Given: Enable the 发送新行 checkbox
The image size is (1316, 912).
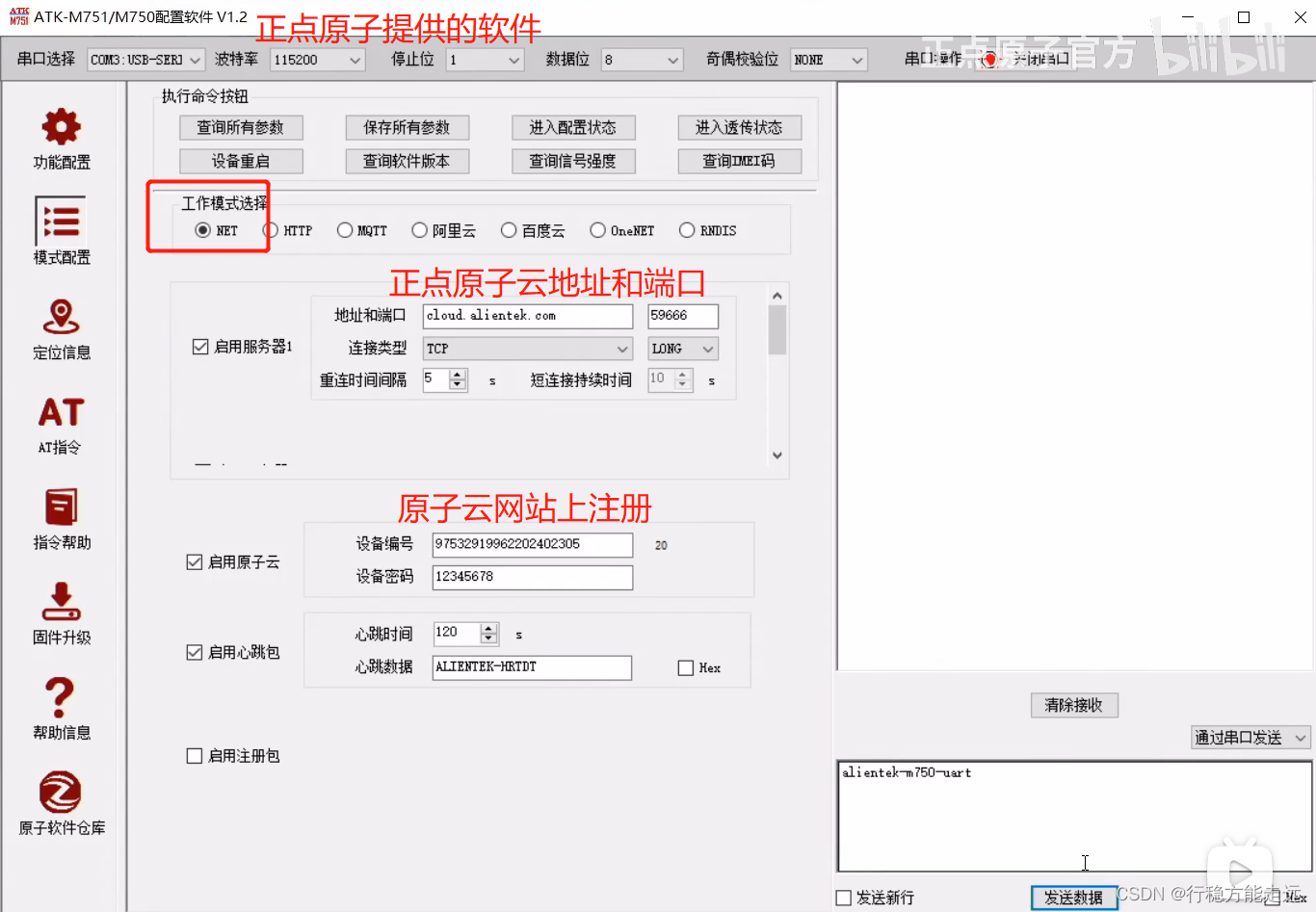Looking at the screenshot, I should click(844, 898).
